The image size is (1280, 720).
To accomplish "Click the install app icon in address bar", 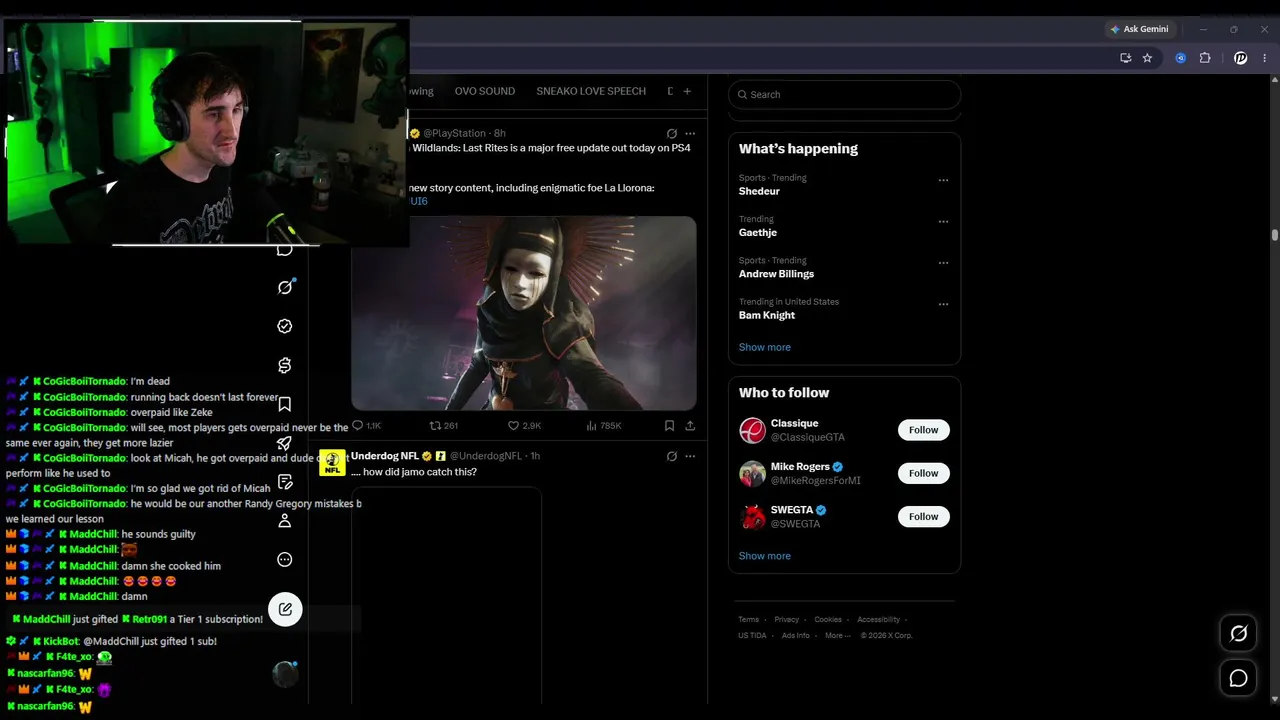I will [x=1126, y=58].
